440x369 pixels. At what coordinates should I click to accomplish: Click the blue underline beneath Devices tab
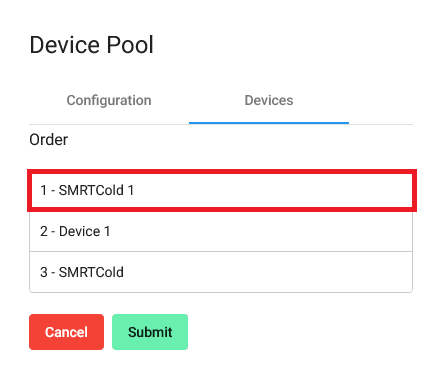pyautogui.click(x=269, y=123)
